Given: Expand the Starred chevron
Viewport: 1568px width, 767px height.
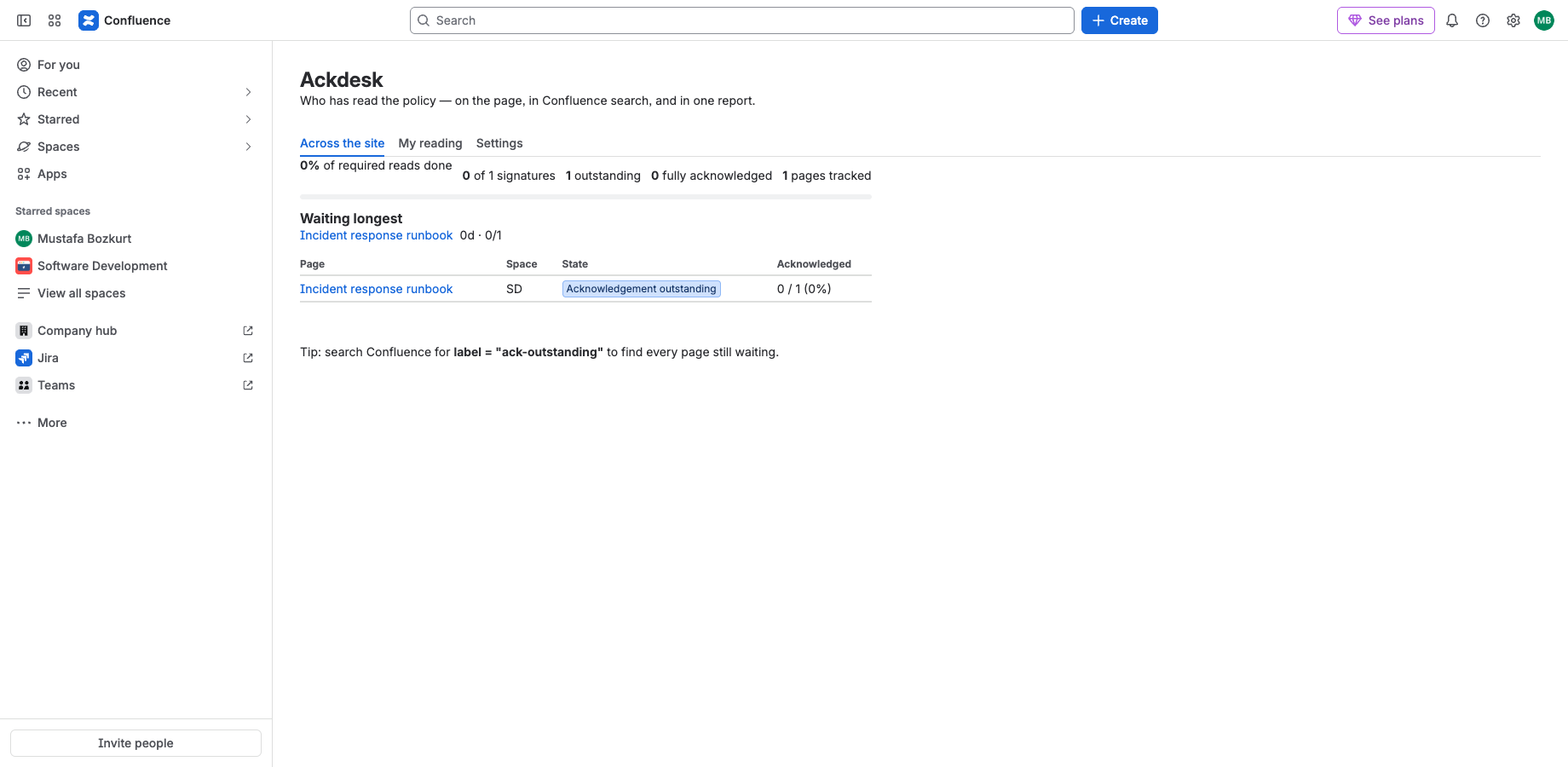Looking at the screenshot, I should (x=248, y=119).
